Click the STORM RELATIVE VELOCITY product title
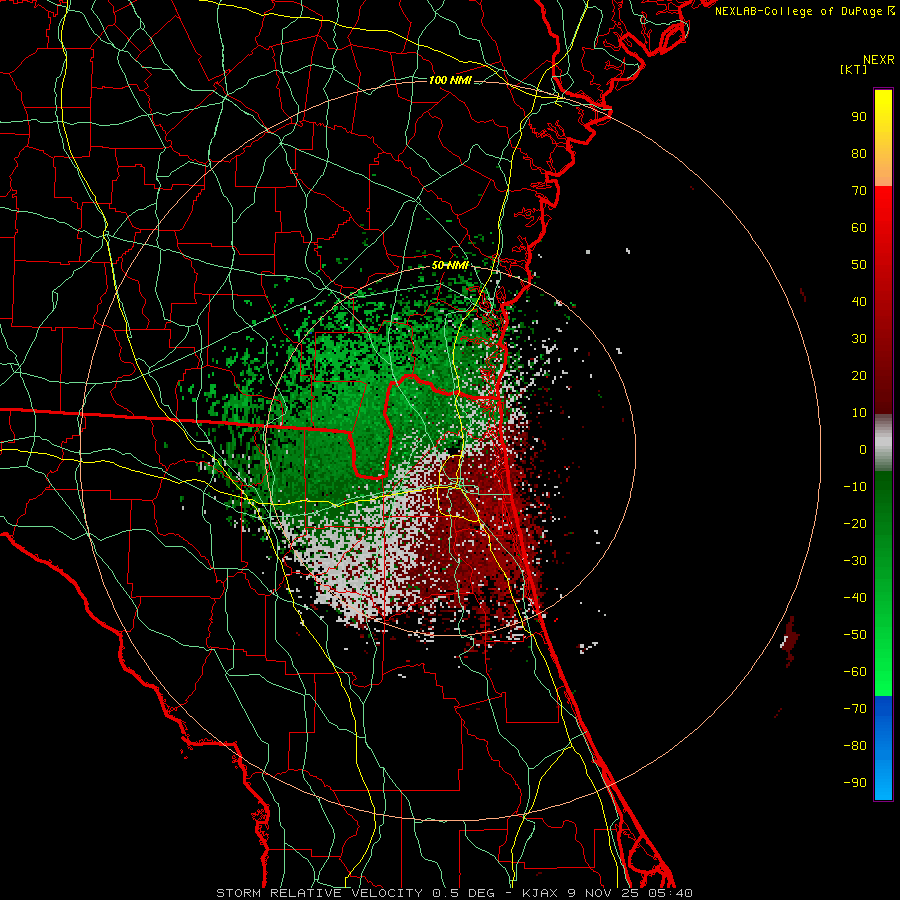The height and width of the screenshot is (900, 900). [x=319, y=893]
